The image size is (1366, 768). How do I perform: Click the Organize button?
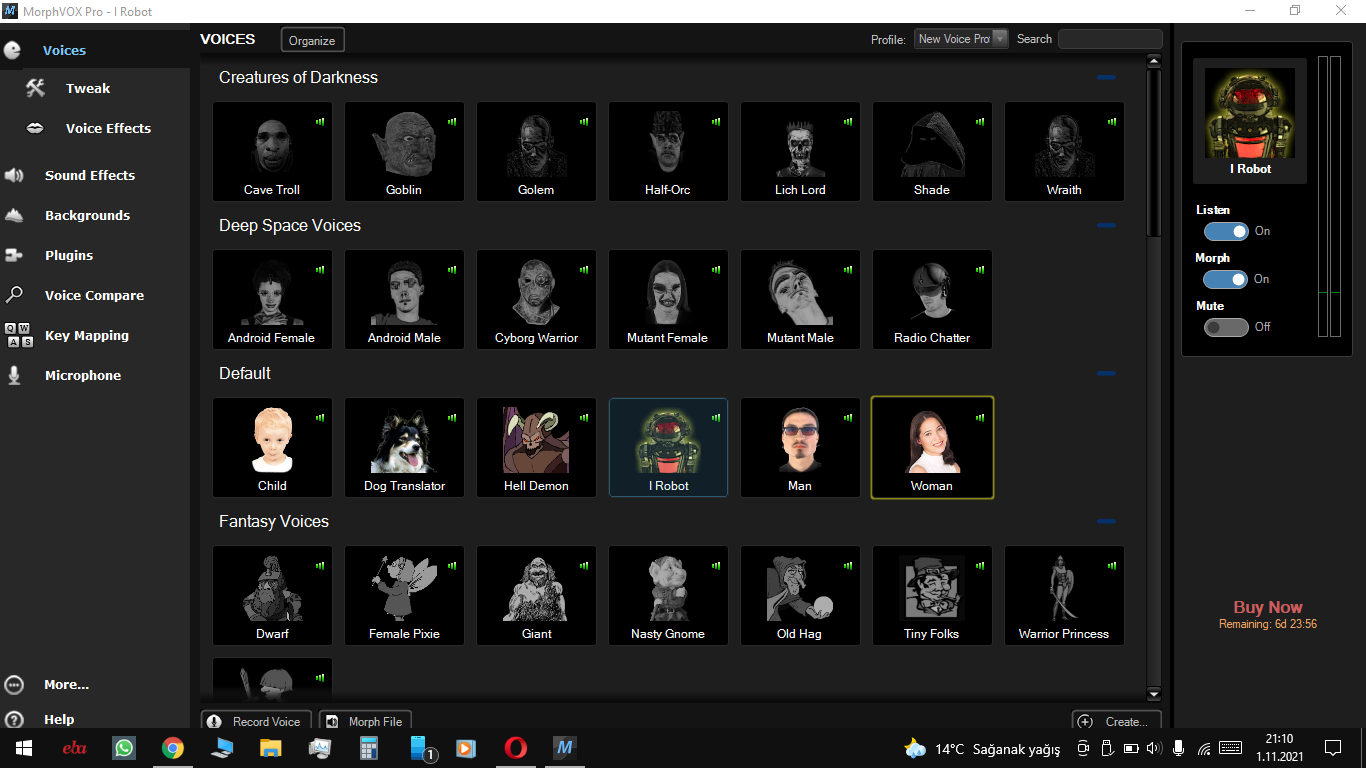[x=312, y=40]
